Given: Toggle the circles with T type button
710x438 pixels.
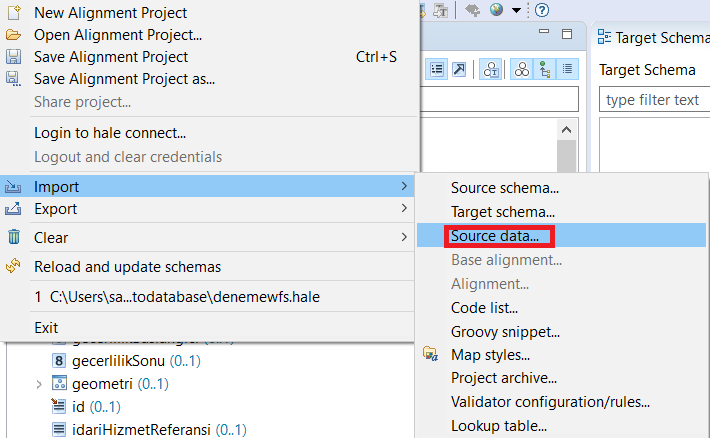Looking at the screenshot, I should [x=491, y=69].
